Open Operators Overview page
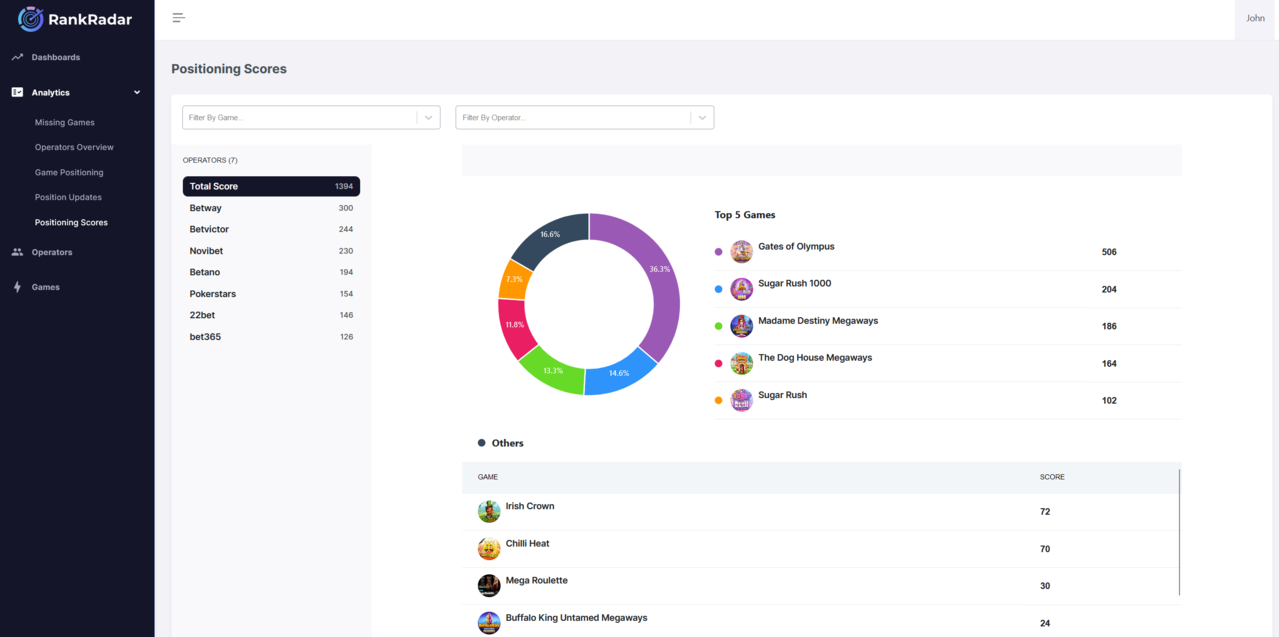Viewport: 1279px width, 637px height. coord(74,147)
